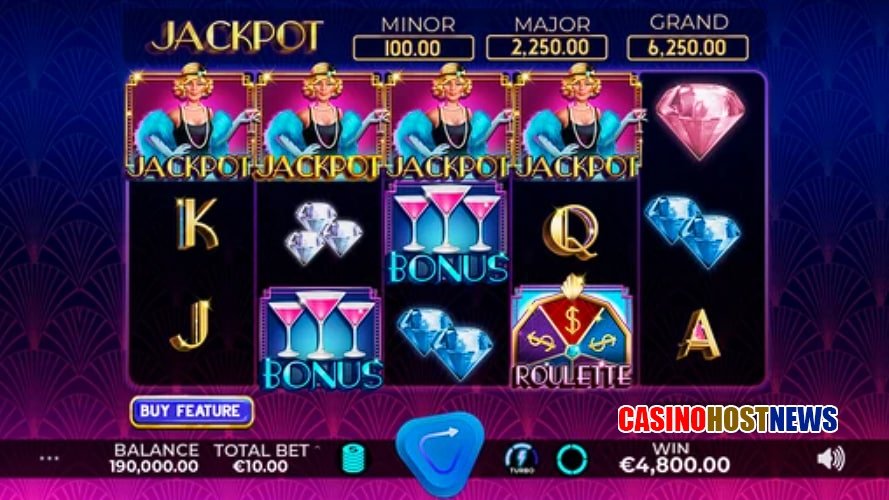Click the gold K letter symbol
Viewport: 889px width, 500px height.
pyautogui.click(x=196, y=224)
